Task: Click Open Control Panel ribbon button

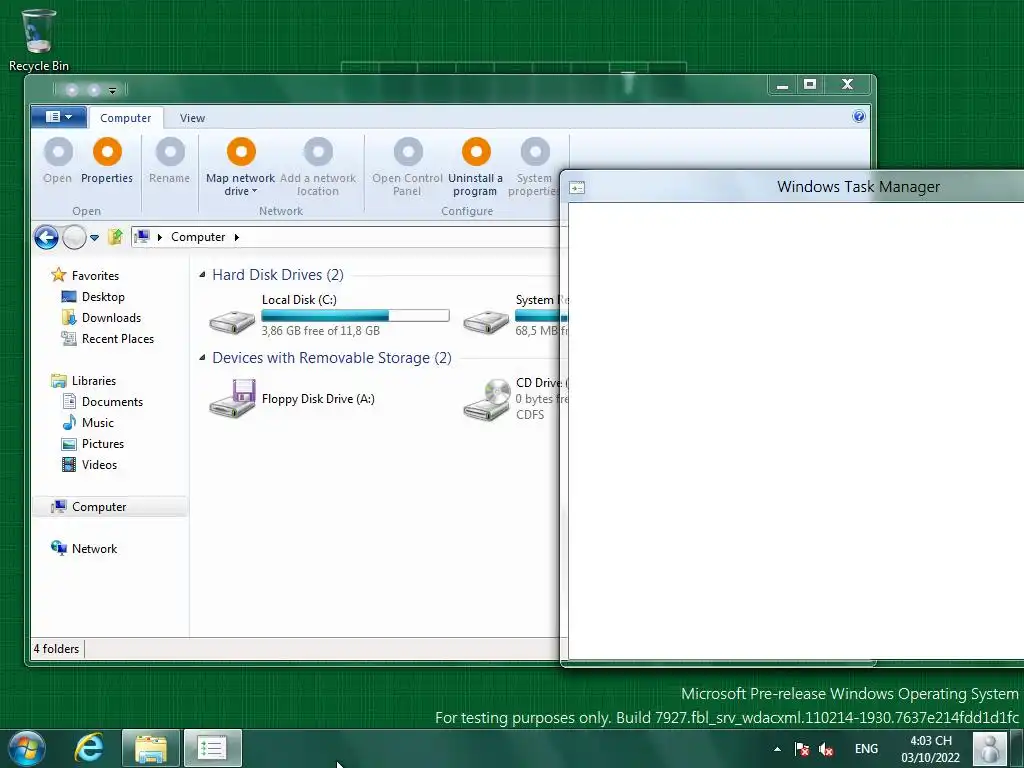Action: [408, 167]
